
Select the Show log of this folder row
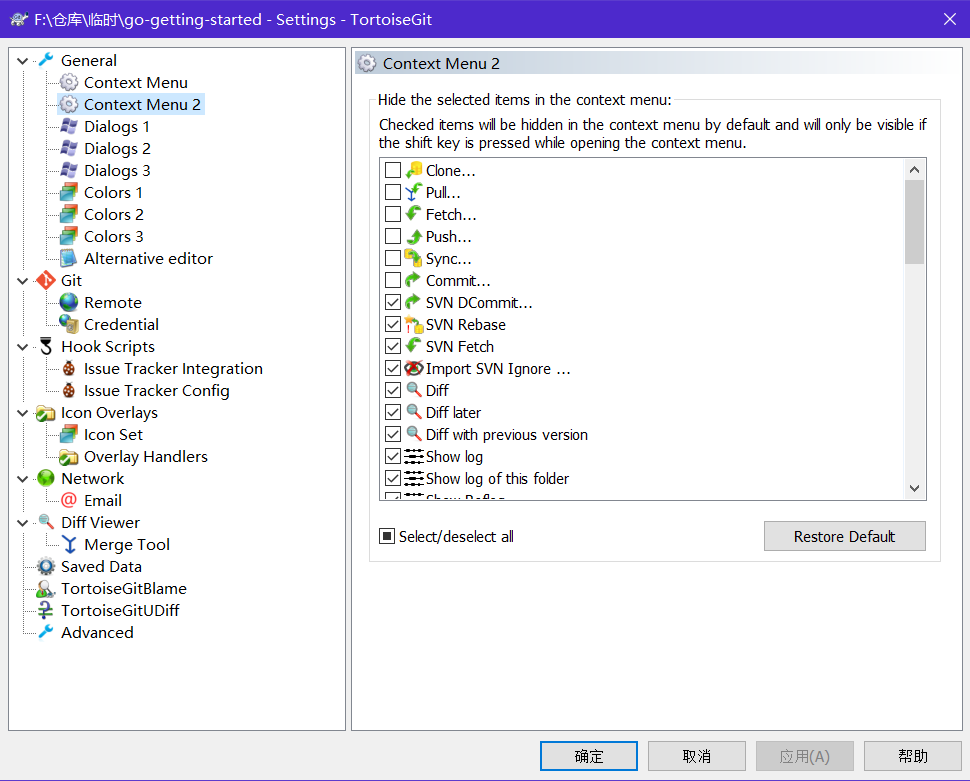[x=497, y=478]
